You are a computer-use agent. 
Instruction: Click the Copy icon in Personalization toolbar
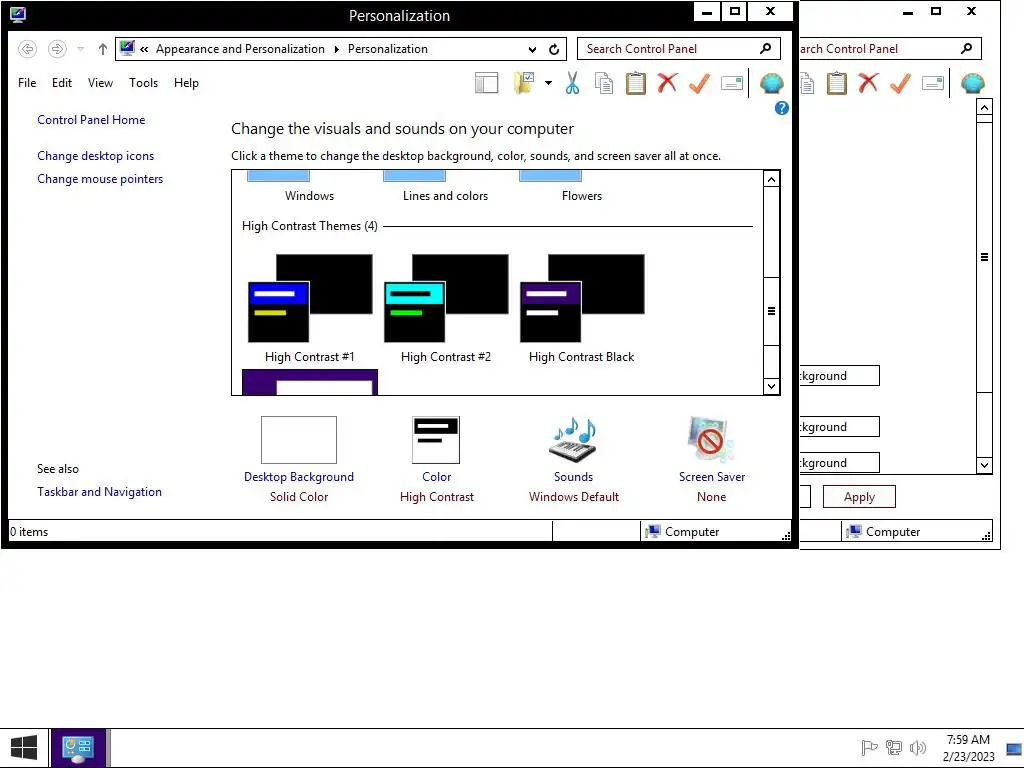(604, 83)
